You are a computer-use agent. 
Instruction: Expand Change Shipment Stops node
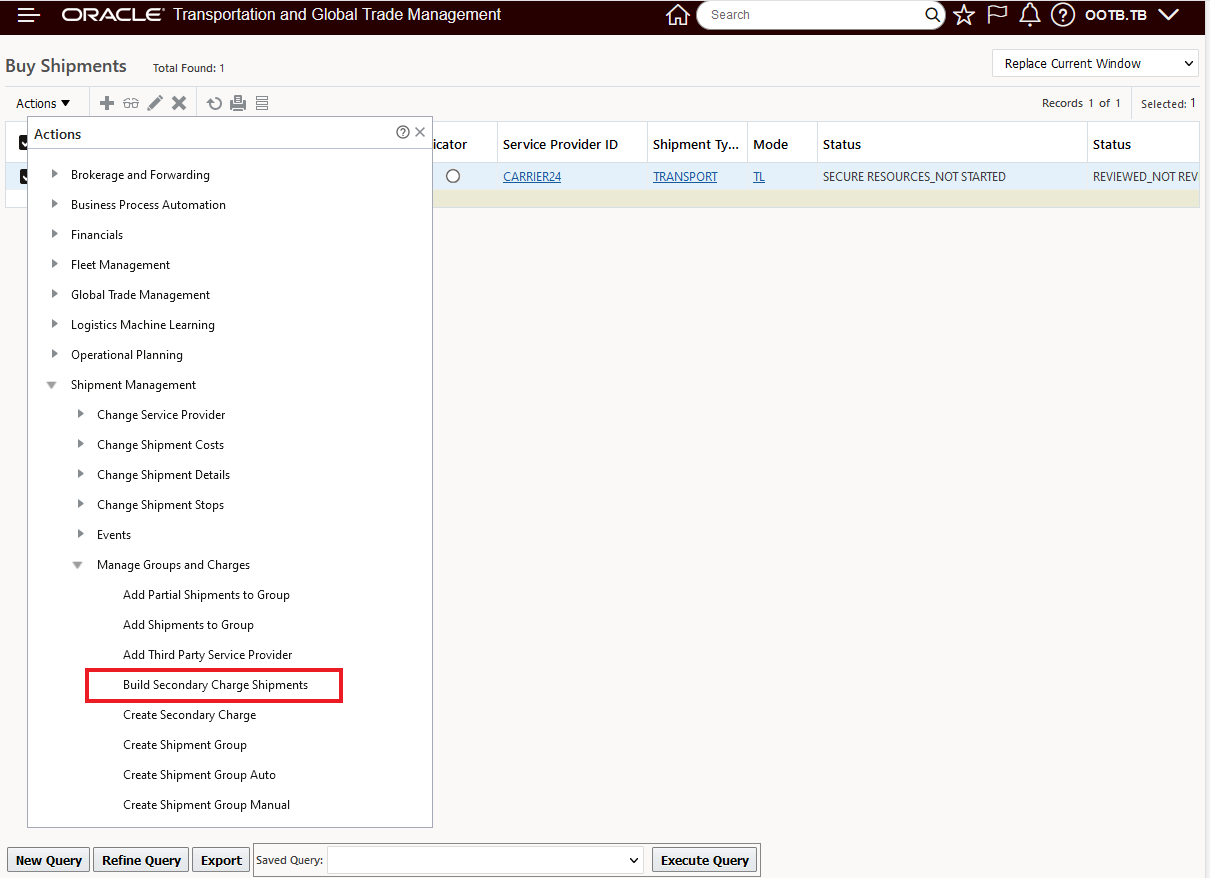pos(81,504)
